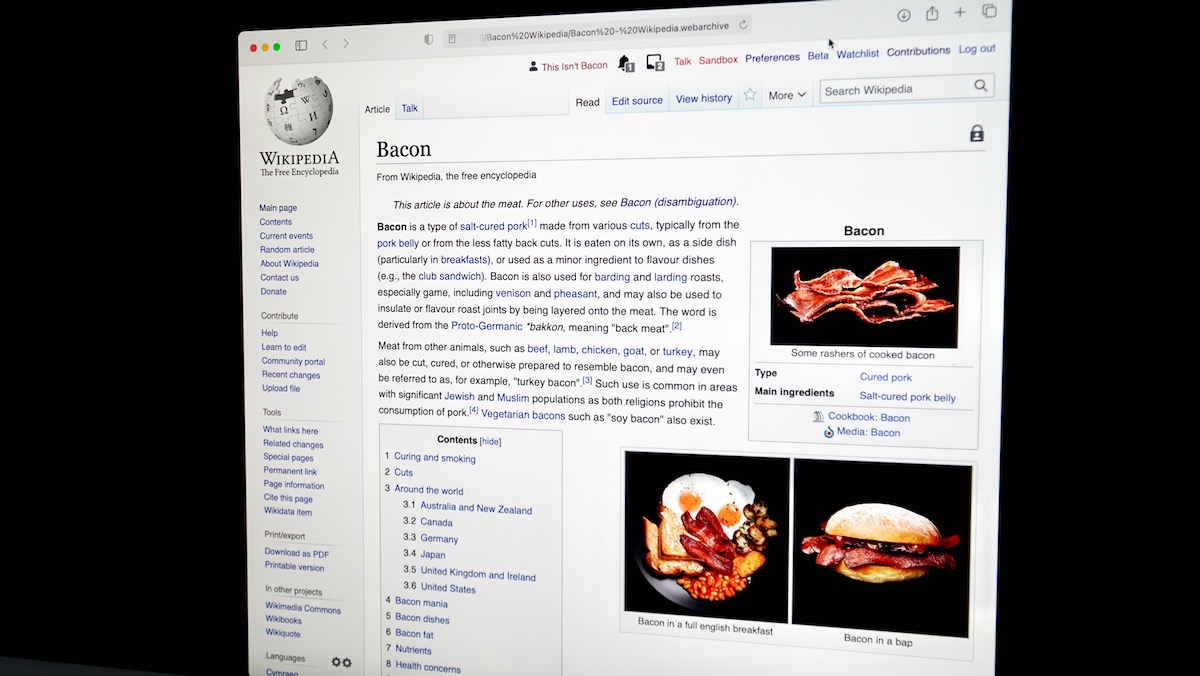The image size is (1200, 676).
Task: Open the View history tab
Action: [x=704, y=98]
